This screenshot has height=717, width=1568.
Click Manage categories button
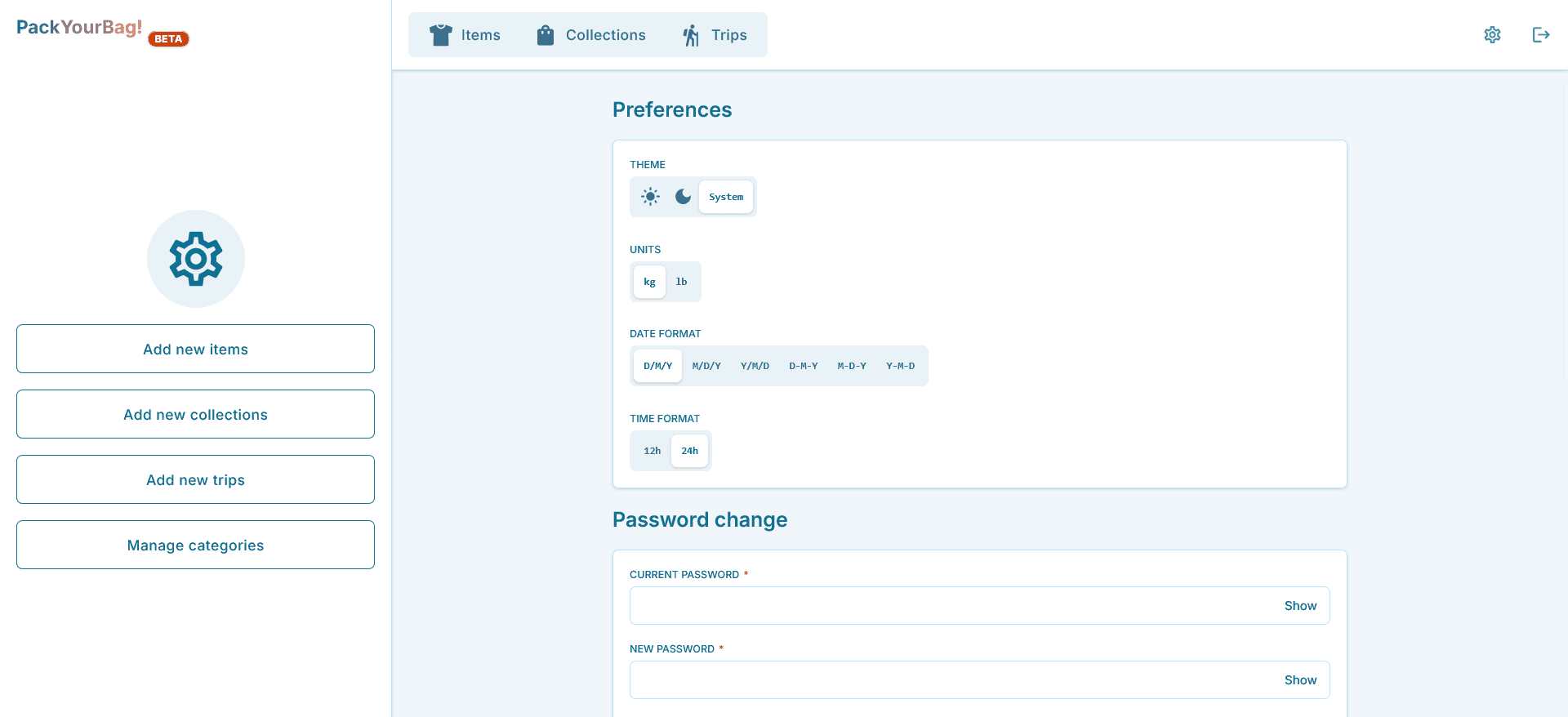tap(195, 545)
